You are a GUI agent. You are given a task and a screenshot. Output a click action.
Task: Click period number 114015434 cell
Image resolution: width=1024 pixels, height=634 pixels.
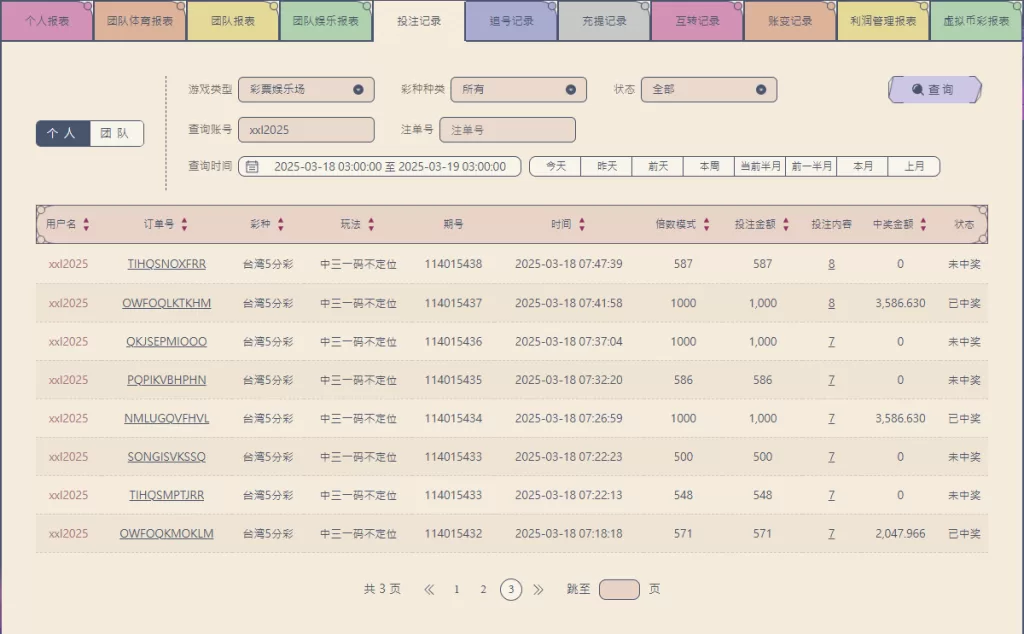coord(453,419)
